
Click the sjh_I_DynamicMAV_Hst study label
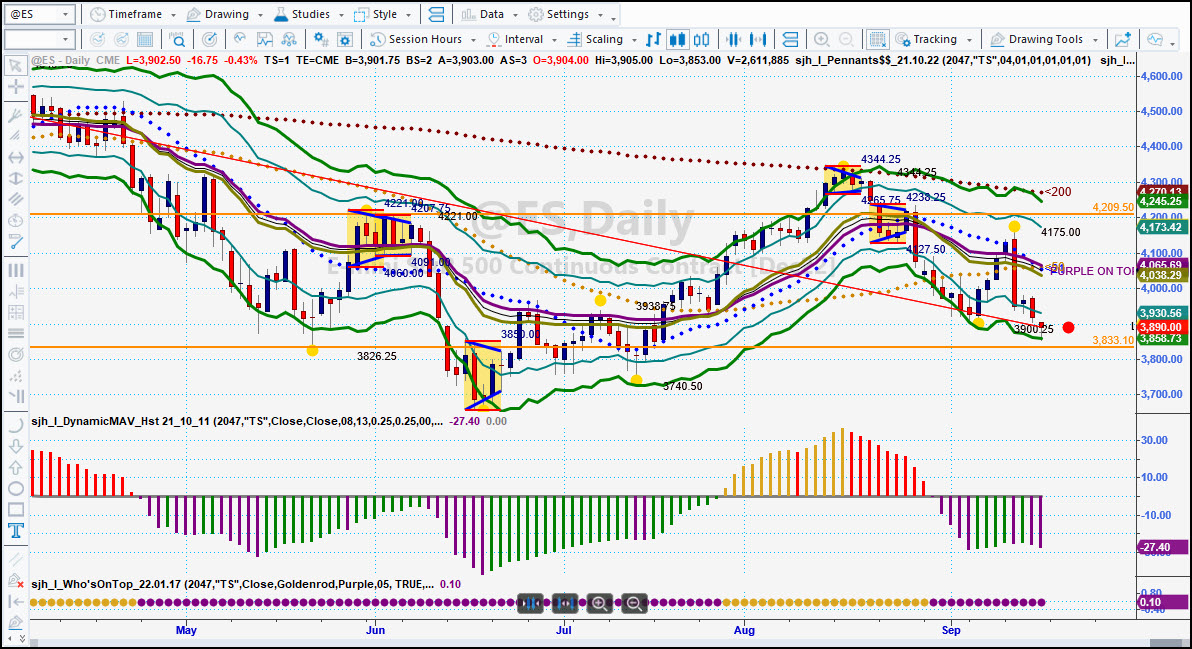tap(236, 421)
